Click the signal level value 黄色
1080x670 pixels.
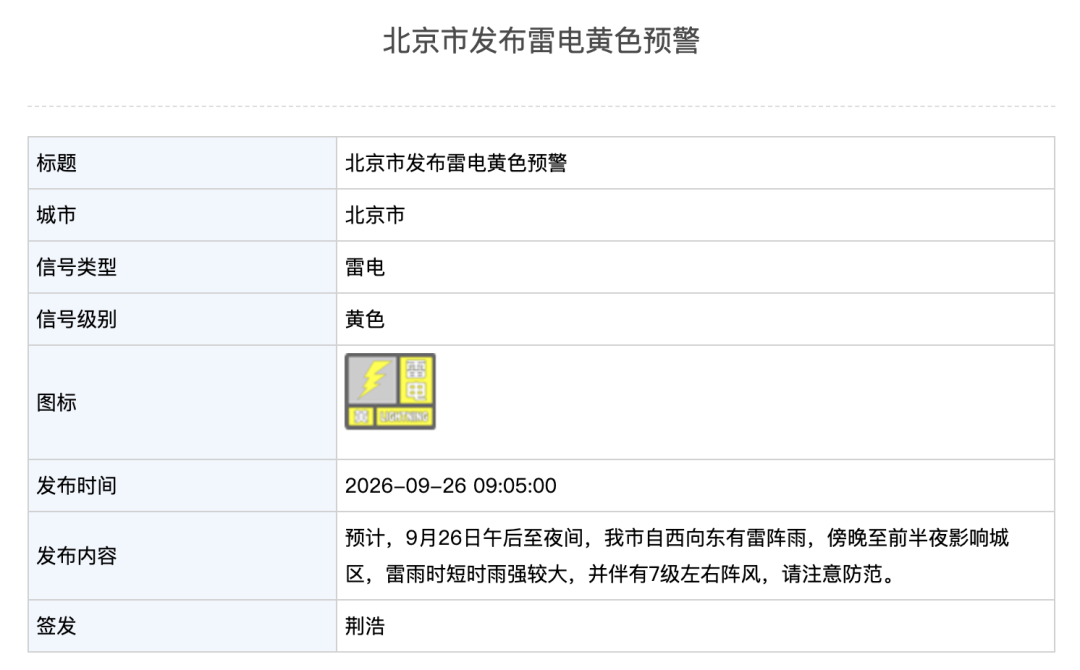click(x=364, y=320)
